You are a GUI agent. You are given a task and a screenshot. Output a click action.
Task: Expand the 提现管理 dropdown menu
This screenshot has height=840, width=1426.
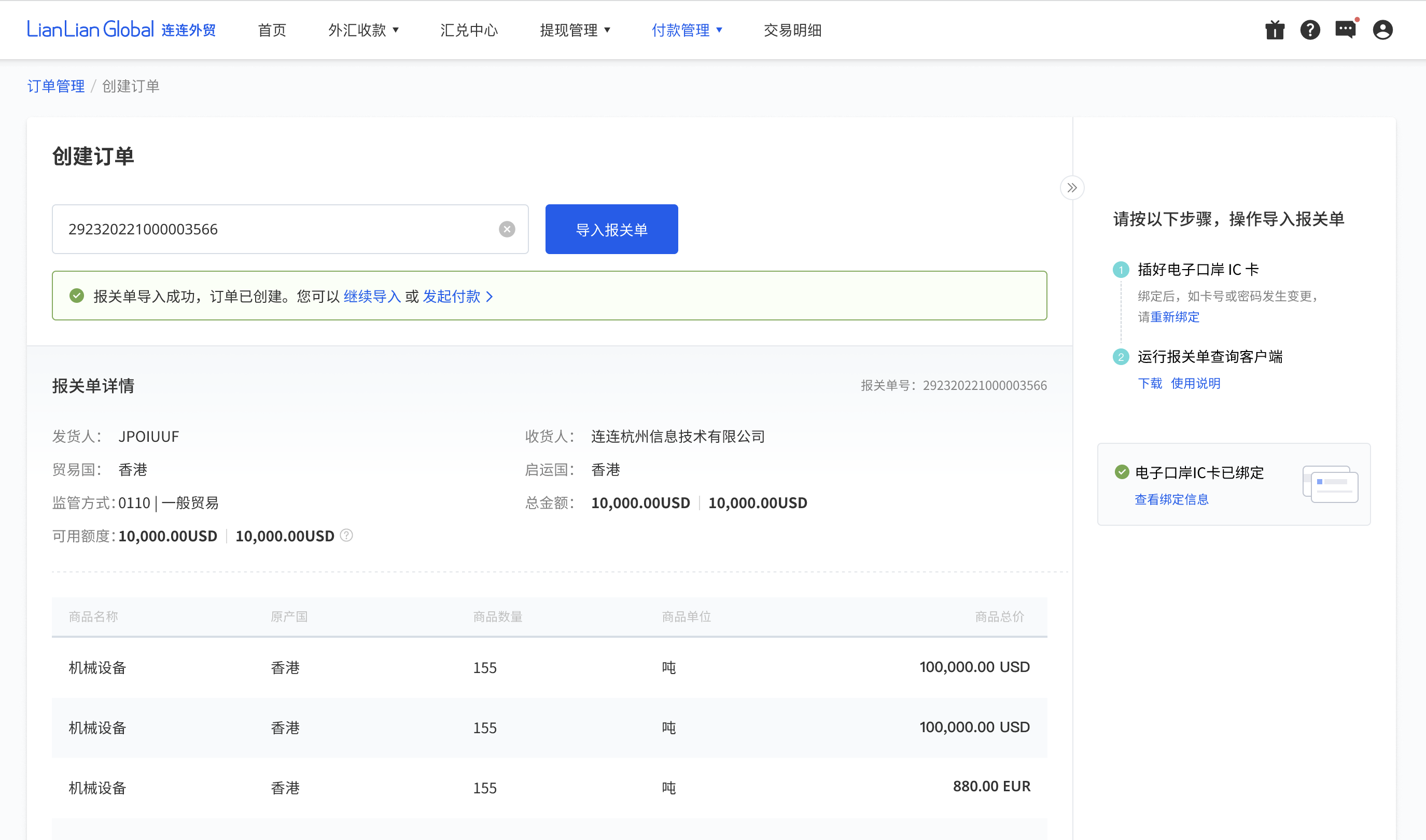[x=575, y=30]
